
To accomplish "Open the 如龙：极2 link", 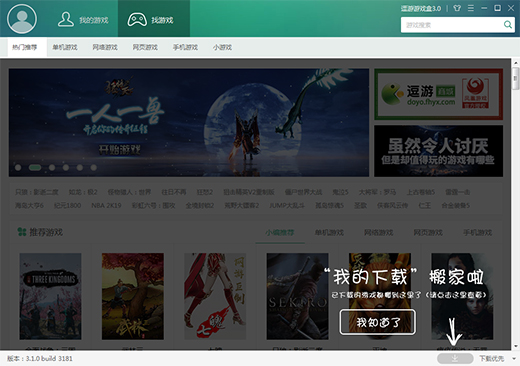I will pos(83,192).
